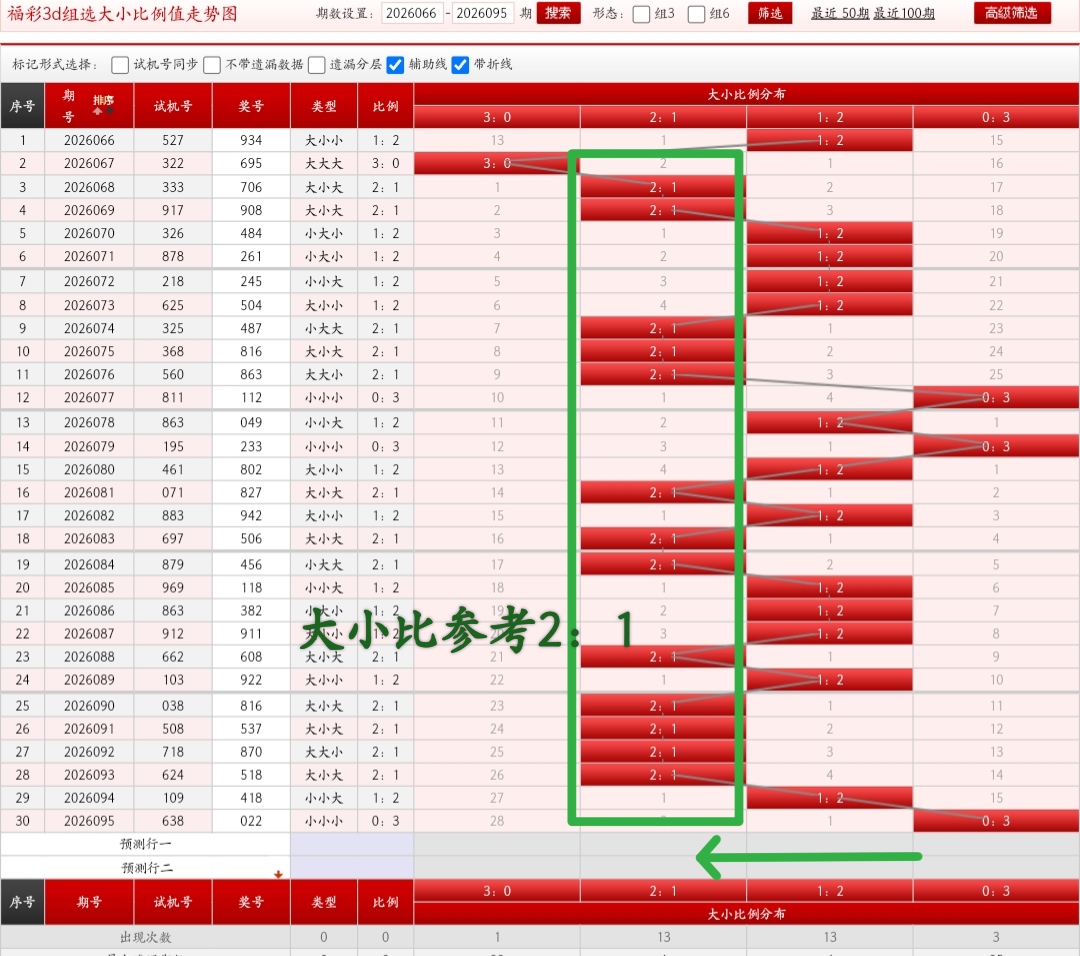Open 高级筛选 advanced filter
1080x956 pixels.
pyautogui.click(x=1011, y=13)
